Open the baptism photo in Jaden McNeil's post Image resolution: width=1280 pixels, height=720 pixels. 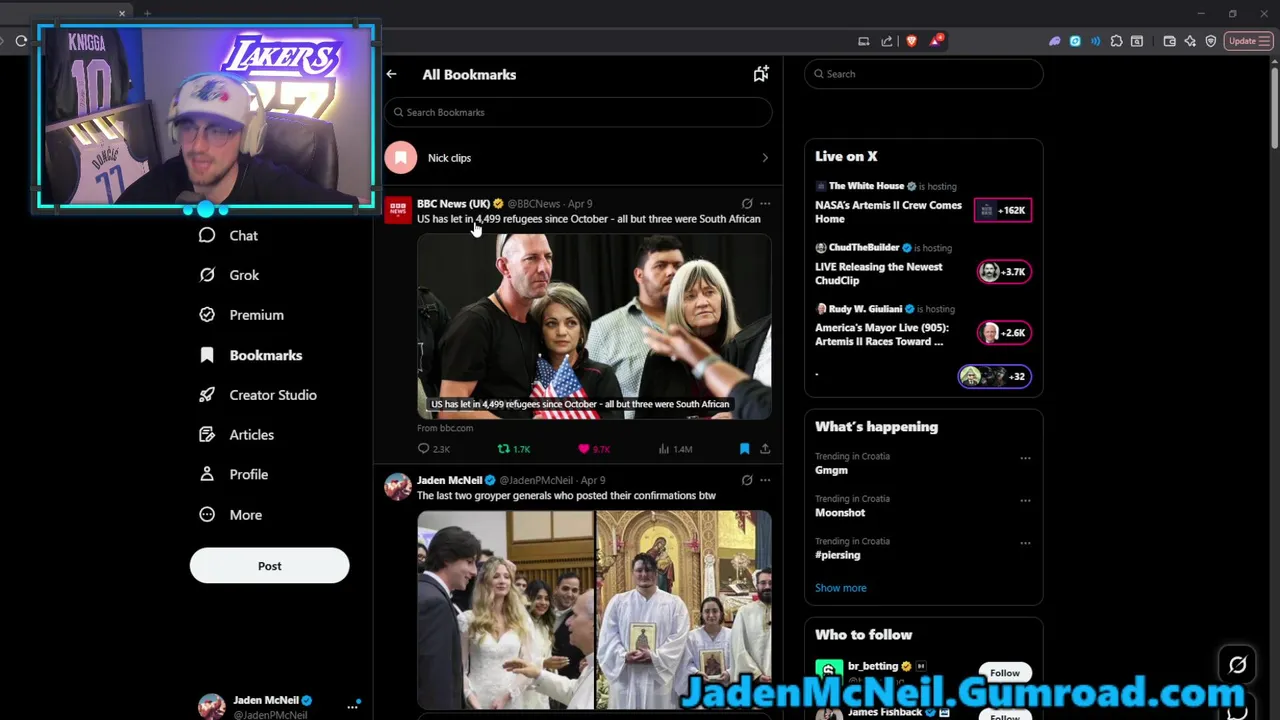(x=684, y=610)
